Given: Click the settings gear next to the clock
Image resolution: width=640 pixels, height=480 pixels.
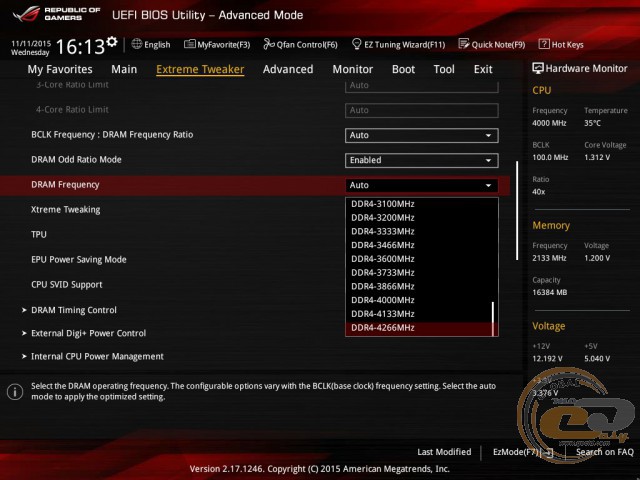Looking at the screenshot, I should 111,41.
